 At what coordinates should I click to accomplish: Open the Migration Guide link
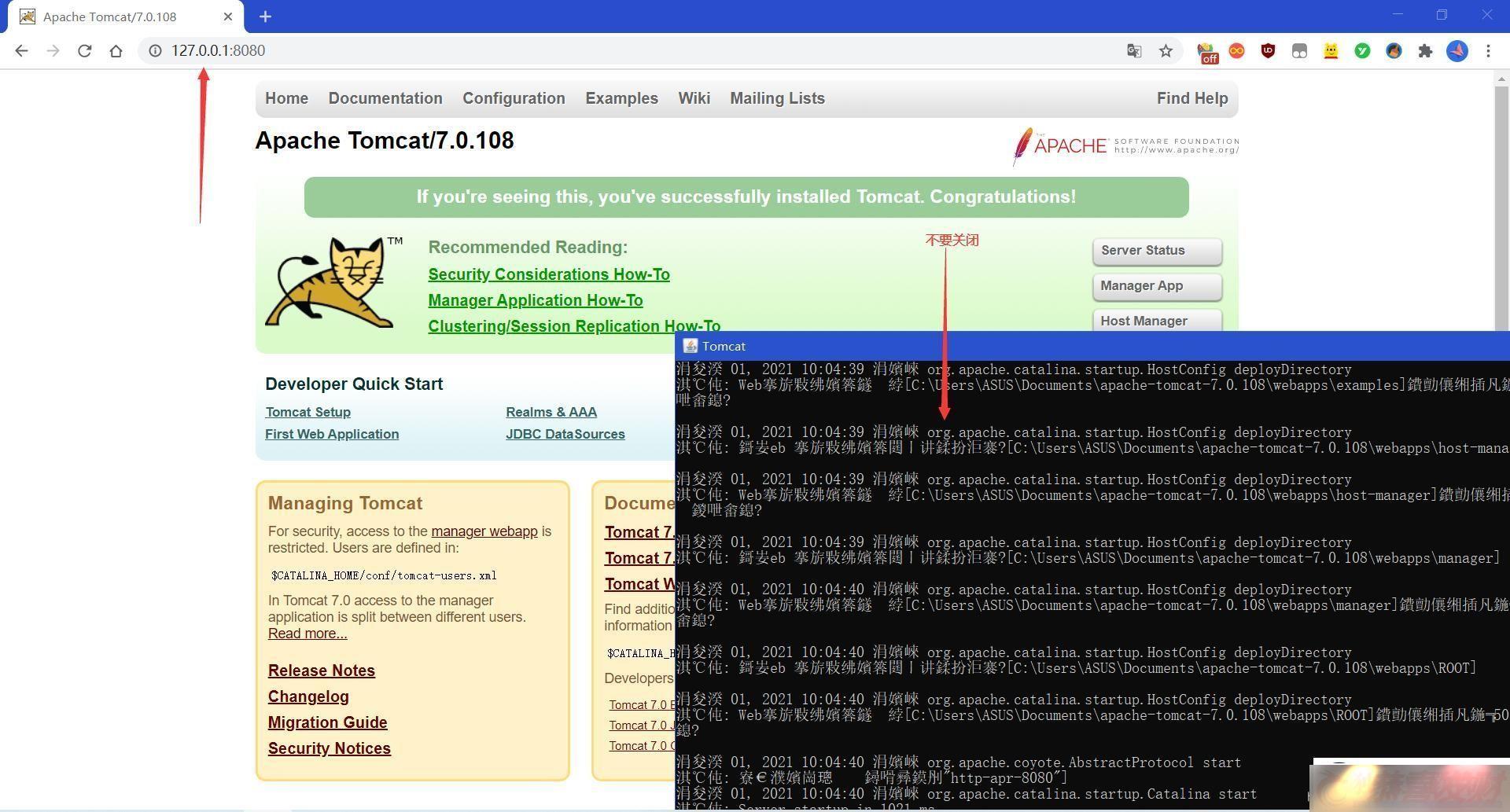coord(327,722)
